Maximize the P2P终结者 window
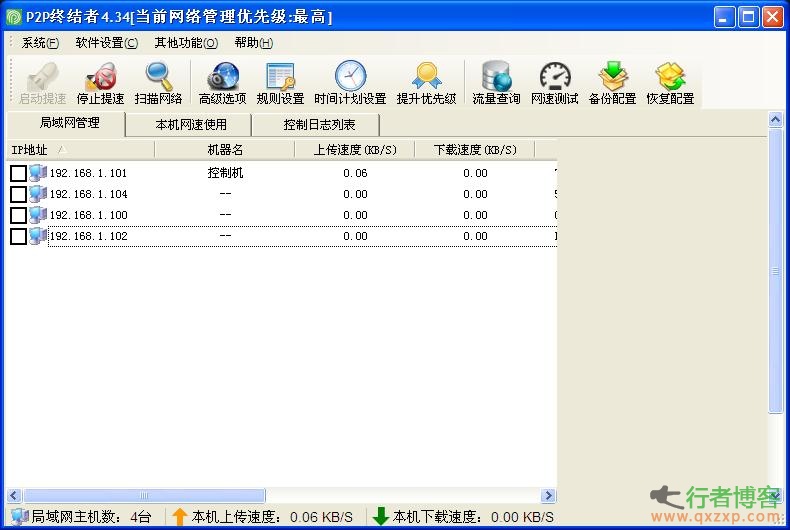The width and height of the screenshot is (790, 530). 748,17
